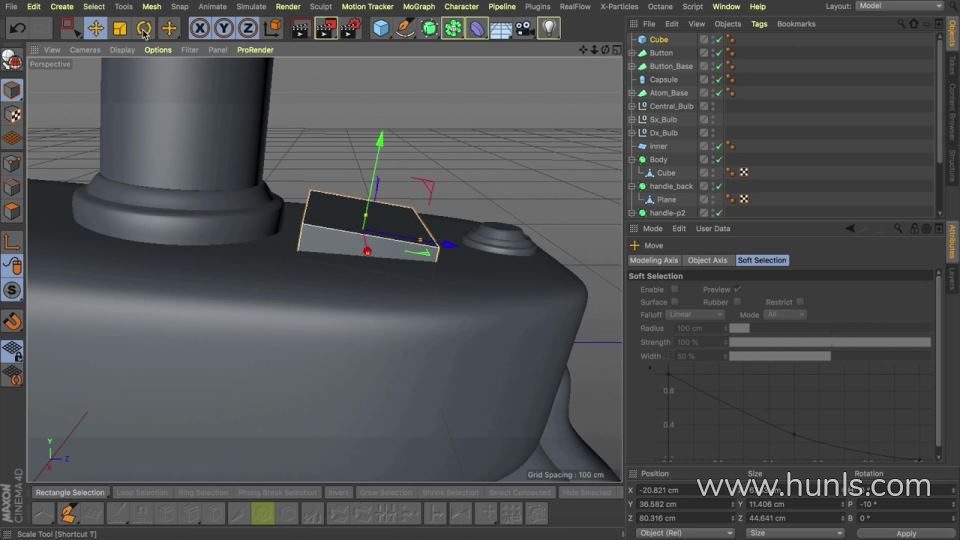Image resolution: width=960 pixels, height=540 pixels.
Task: Adjust the Strength slider
Action: click(830, 342)
